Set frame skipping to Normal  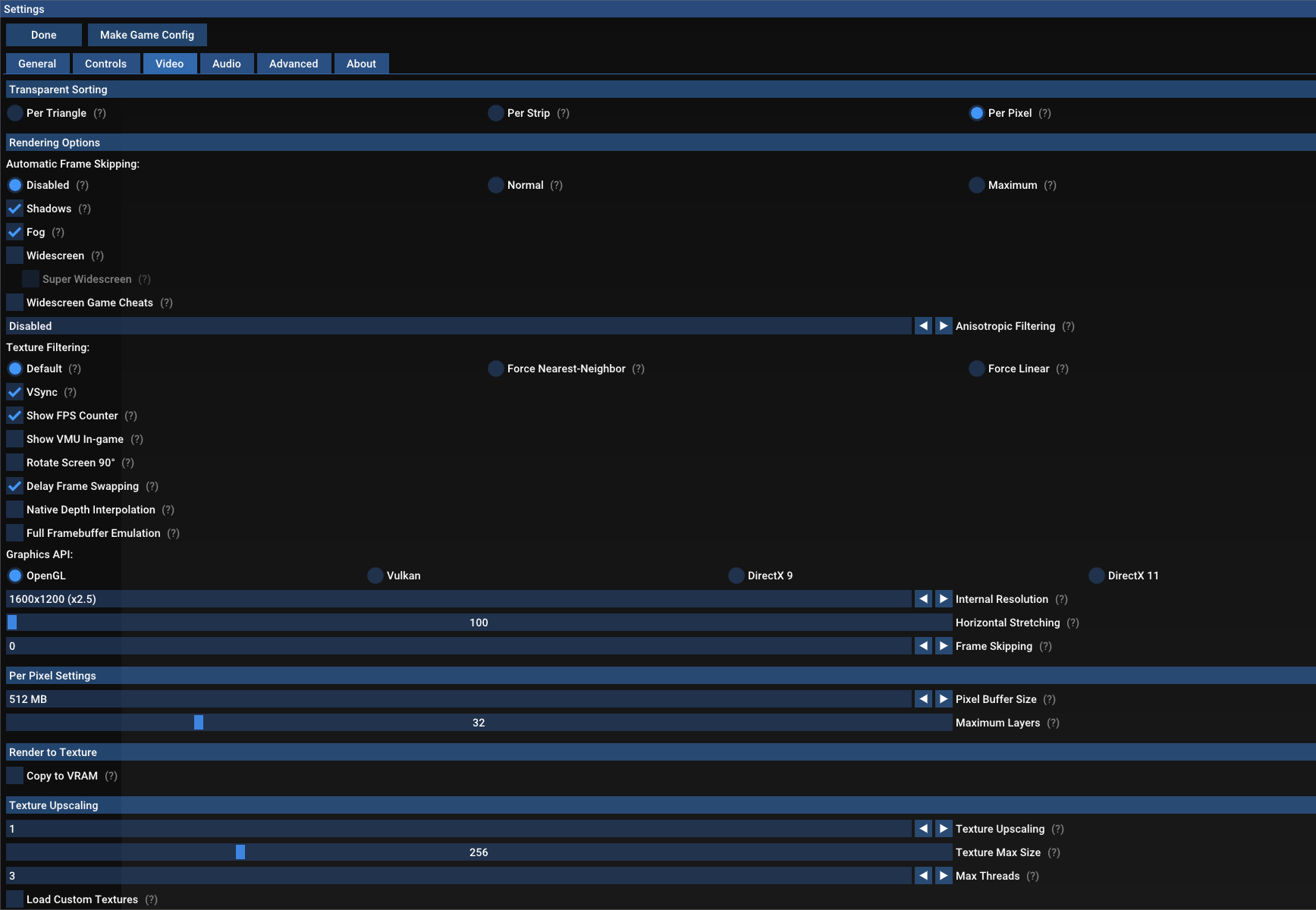(x=496, y=185)
